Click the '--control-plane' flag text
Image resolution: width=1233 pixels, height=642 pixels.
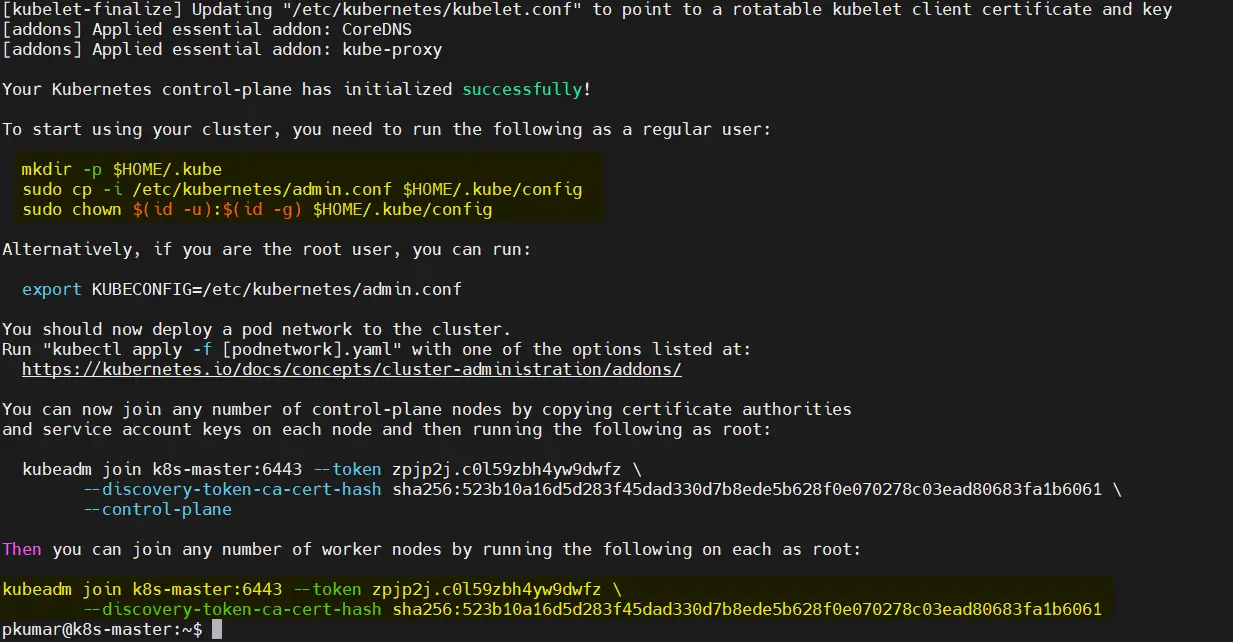pyautogui.click(x=157, y=509)
